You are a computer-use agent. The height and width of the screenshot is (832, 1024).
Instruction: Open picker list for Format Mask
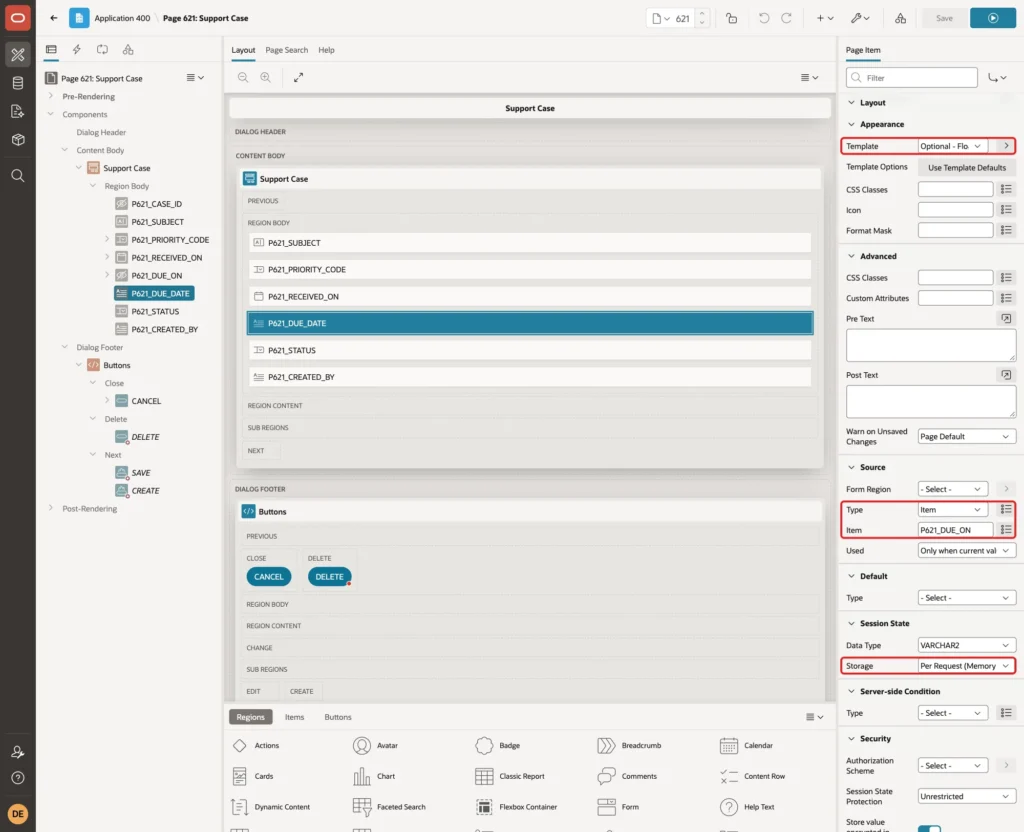point(1006,230)
